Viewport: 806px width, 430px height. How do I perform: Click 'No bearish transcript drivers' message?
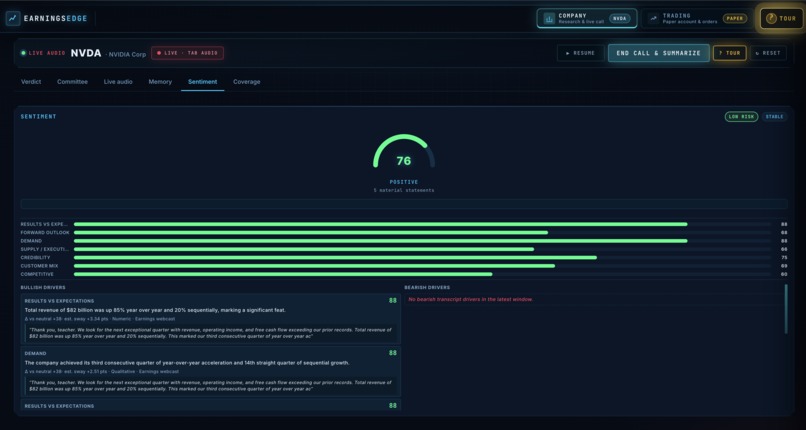coord(470,299)
